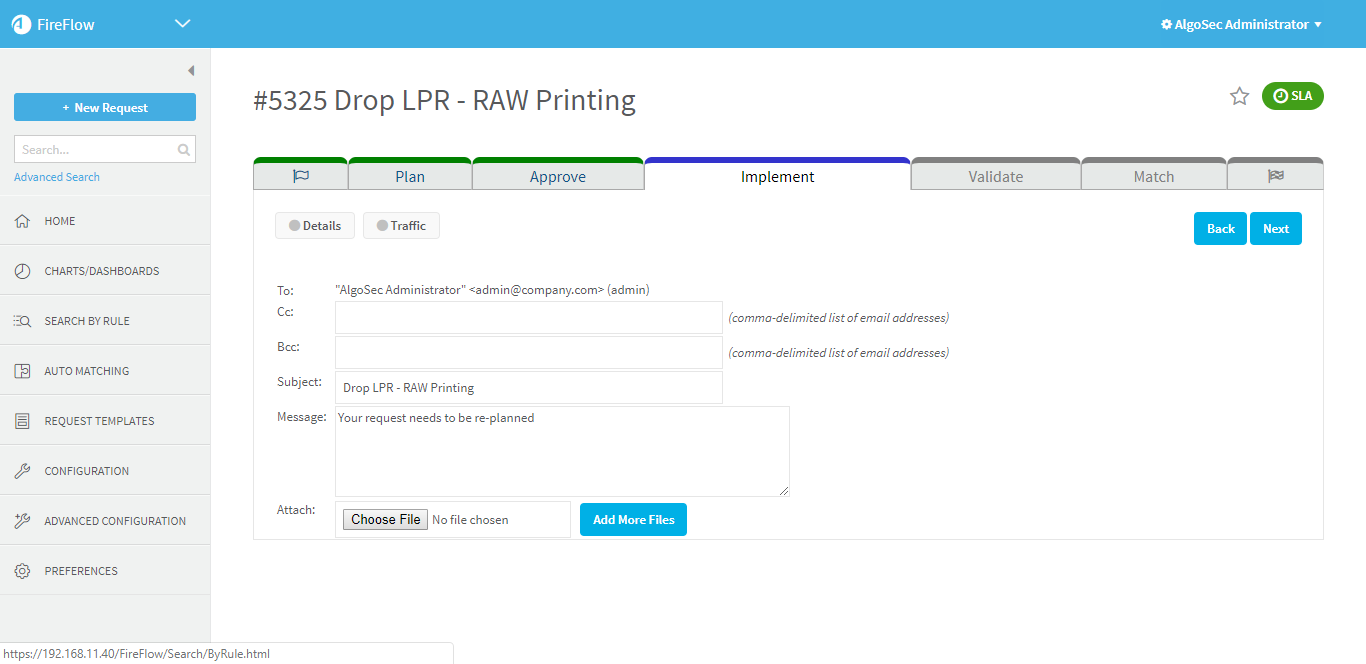Toggle the Traffic section
This screenshot has height=664, width=1366.
(x=401, y=226)
